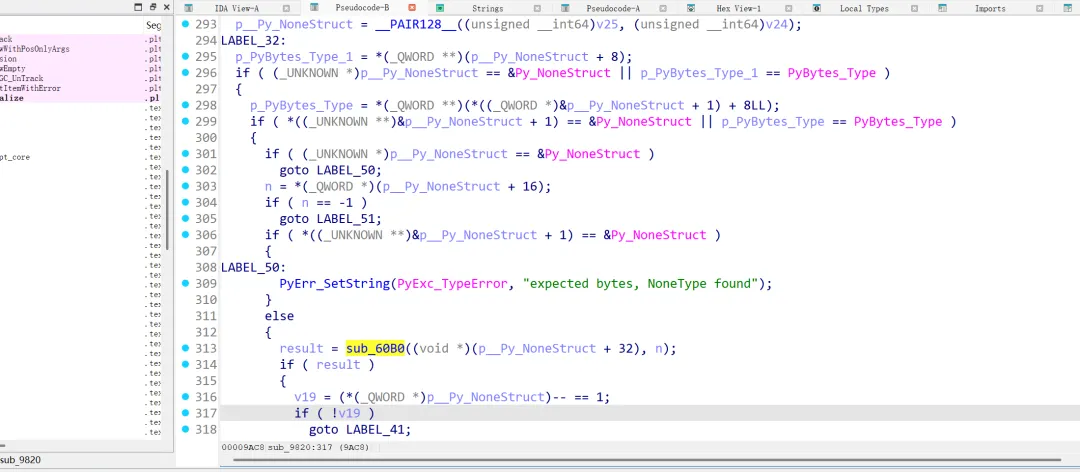Close the functions panel with X icon

point(167,7)
